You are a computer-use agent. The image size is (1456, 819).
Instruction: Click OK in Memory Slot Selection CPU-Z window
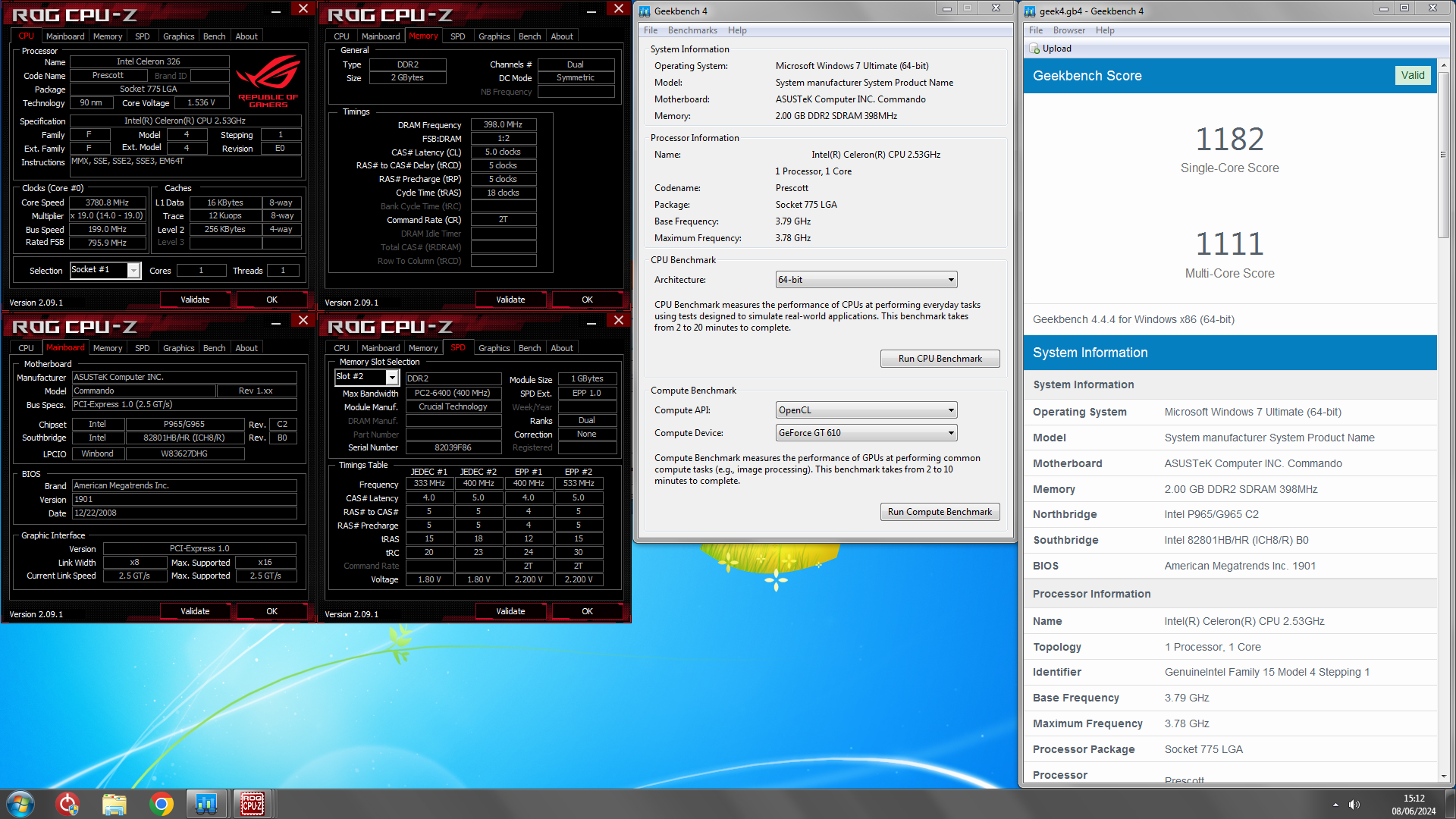click(x=587, y=611)
